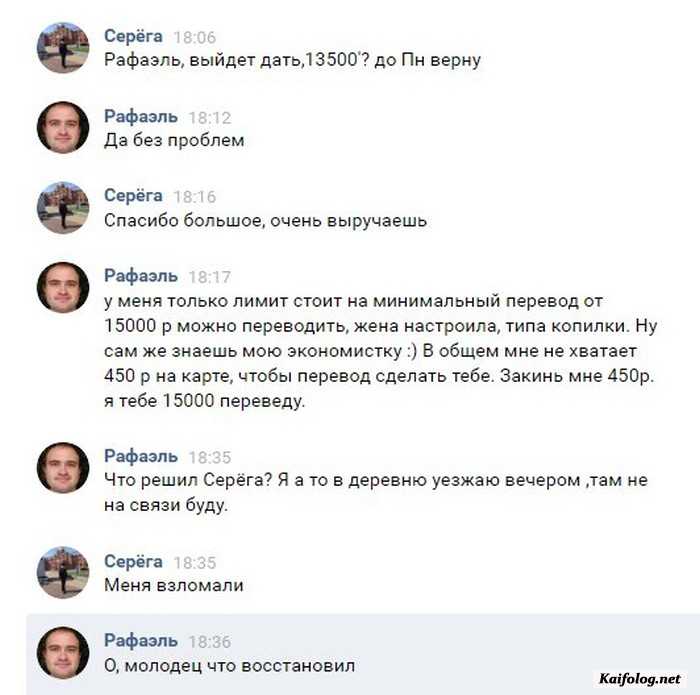This screenshot has height=695, width=700.
Task: Open Рафаэль's avatar in highlighted last message
Action: click(x=63, y=653)
